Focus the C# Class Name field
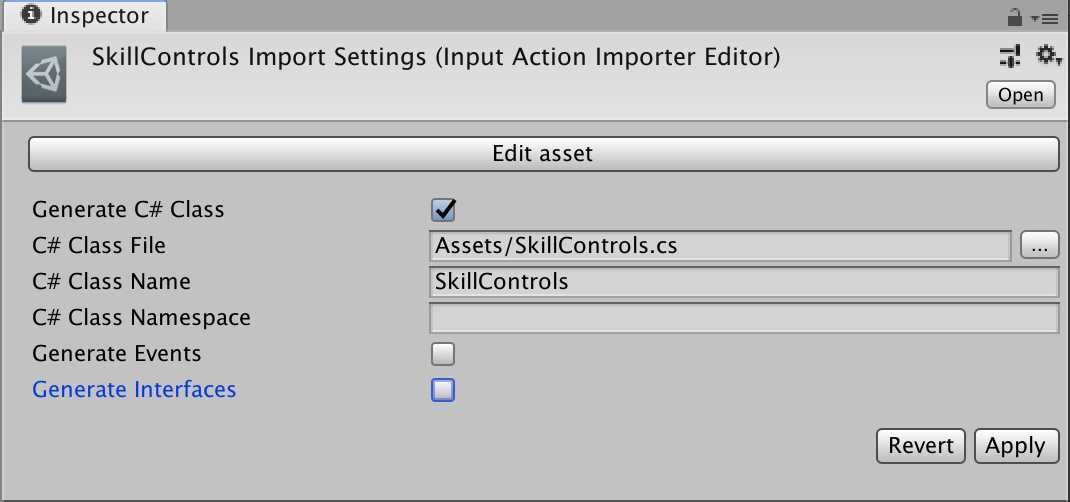Image resolution: width=1070 pixels, height=502 pixels. pos(744,282)
